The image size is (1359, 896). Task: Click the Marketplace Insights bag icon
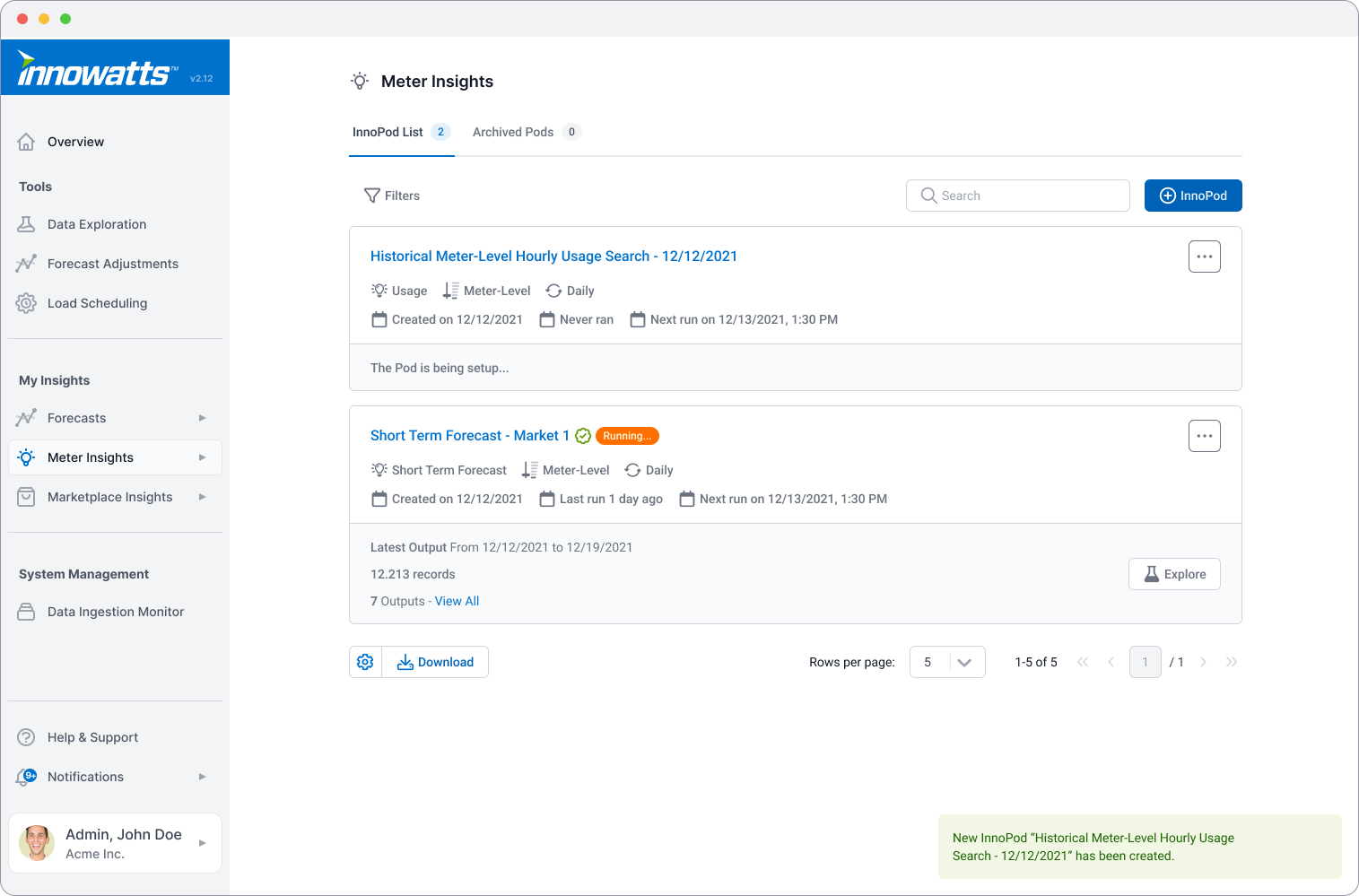click(x=26, y=497)
